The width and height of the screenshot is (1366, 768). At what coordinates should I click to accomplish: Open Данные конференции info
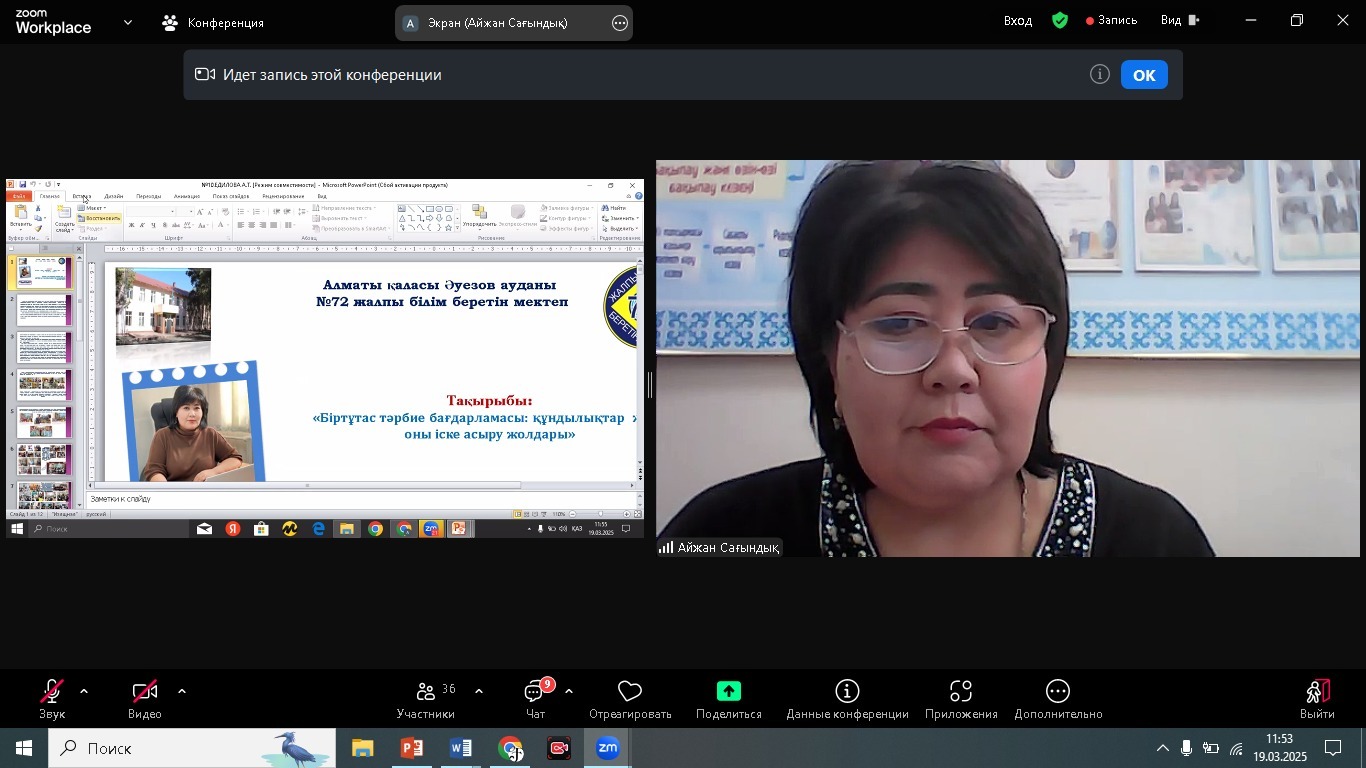(847, 692)
